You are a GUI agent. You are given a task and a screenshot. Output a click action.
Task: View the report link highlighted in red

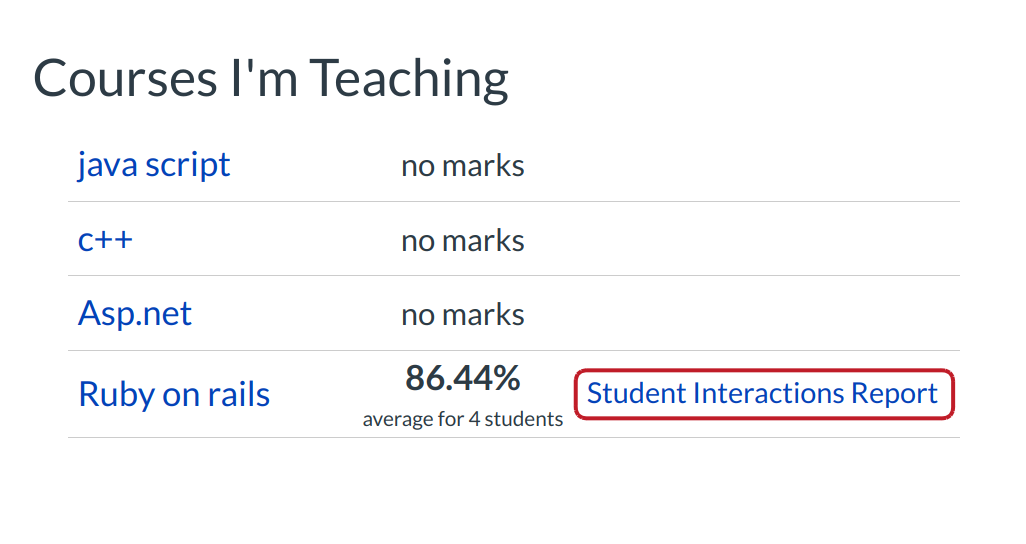762,394
